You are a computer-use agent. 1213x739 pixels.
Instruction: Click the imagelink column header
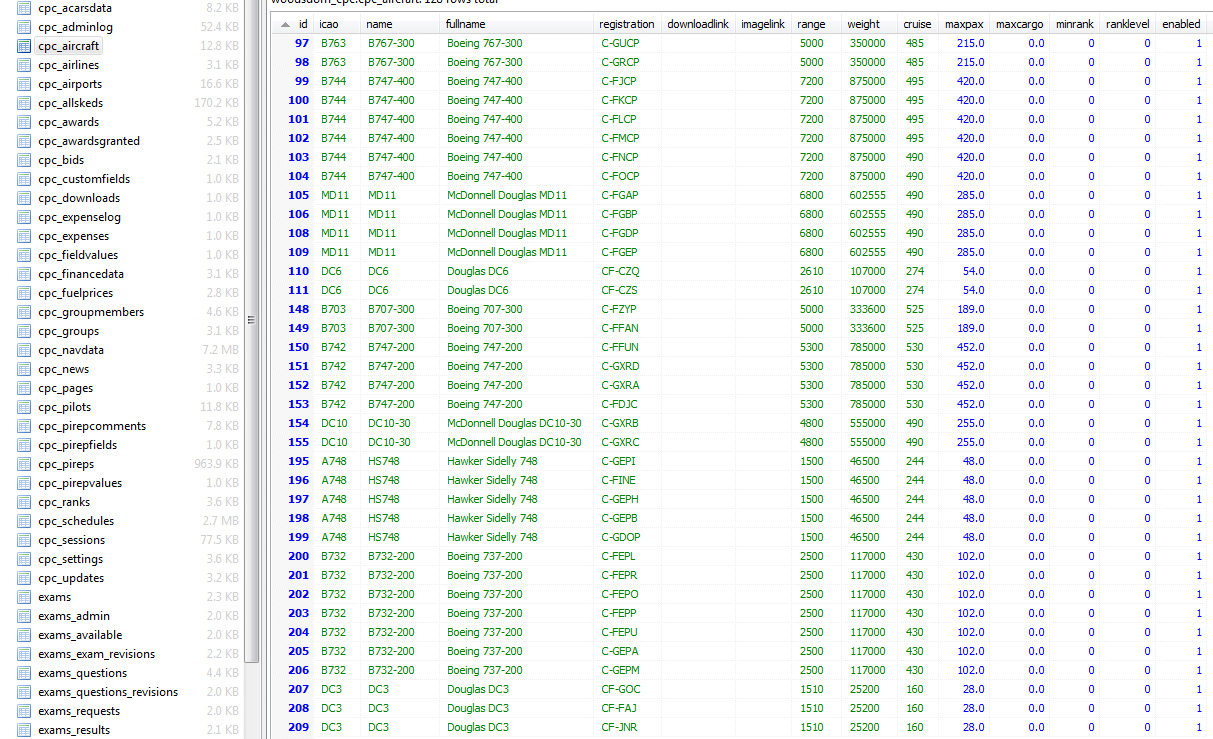click(x=763, y=24)
